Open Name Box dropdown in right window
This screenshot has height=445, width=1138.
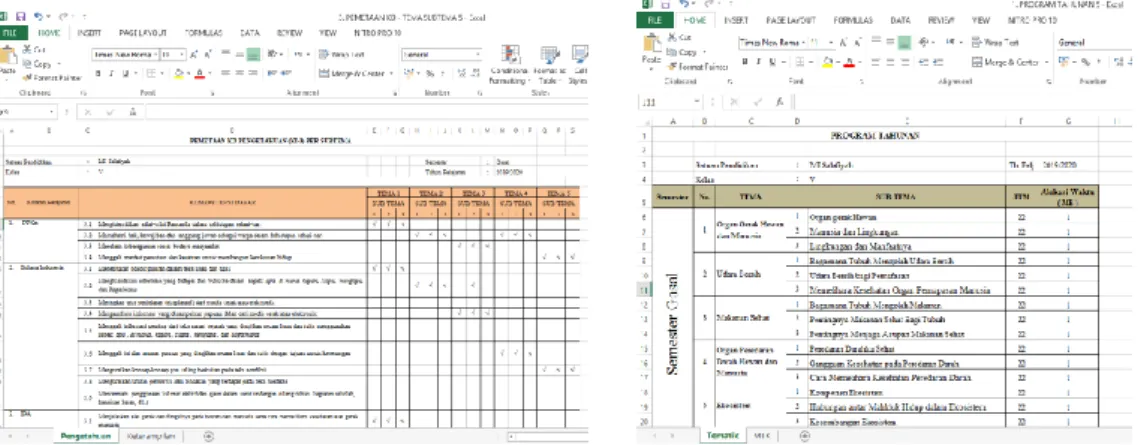coord(697,102)
